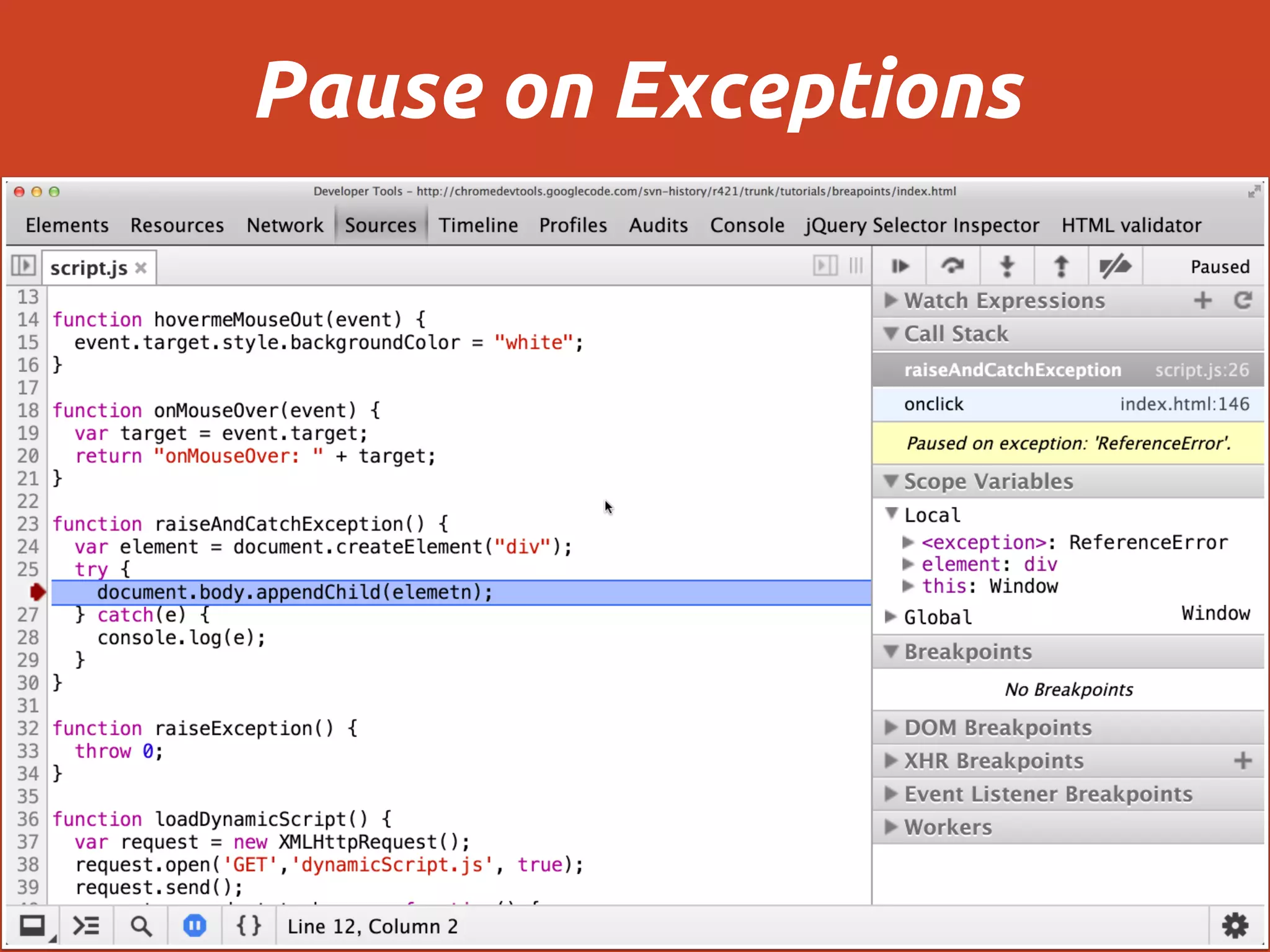The height and width of the screenshot is (952, 1270).
Task: Expand the DOM Breakpoints section
Action: click(891, 727)
